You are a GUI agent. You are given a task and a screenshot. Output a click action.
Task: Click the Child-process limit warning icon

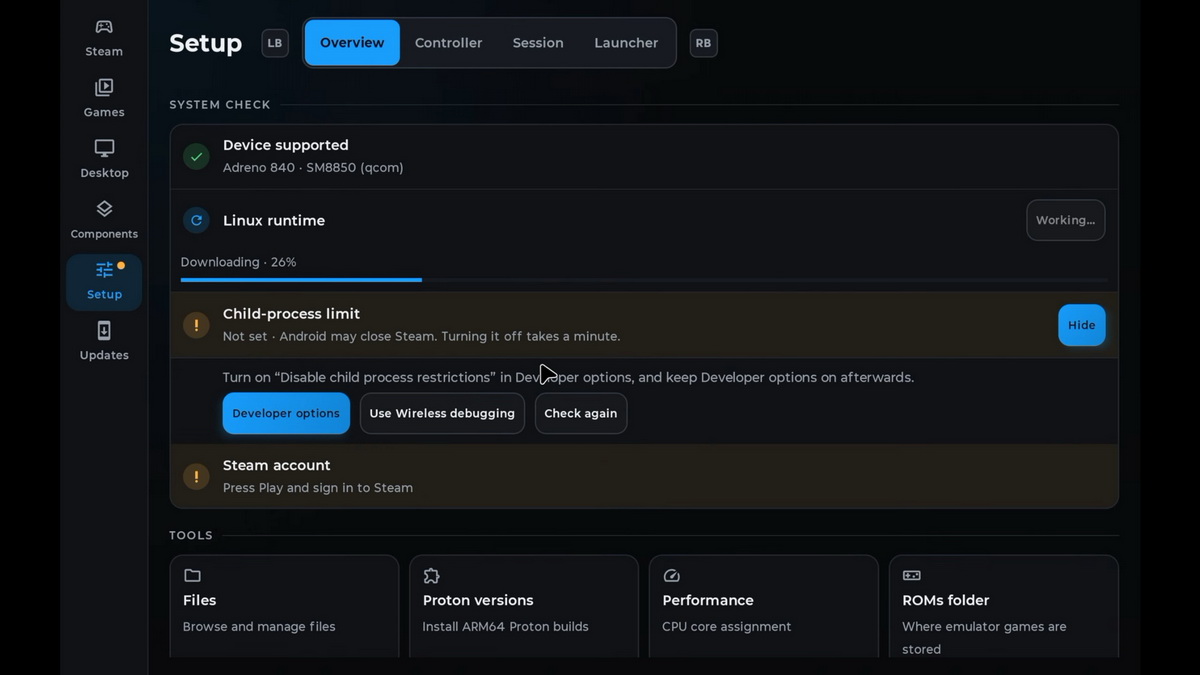point(196,325)
